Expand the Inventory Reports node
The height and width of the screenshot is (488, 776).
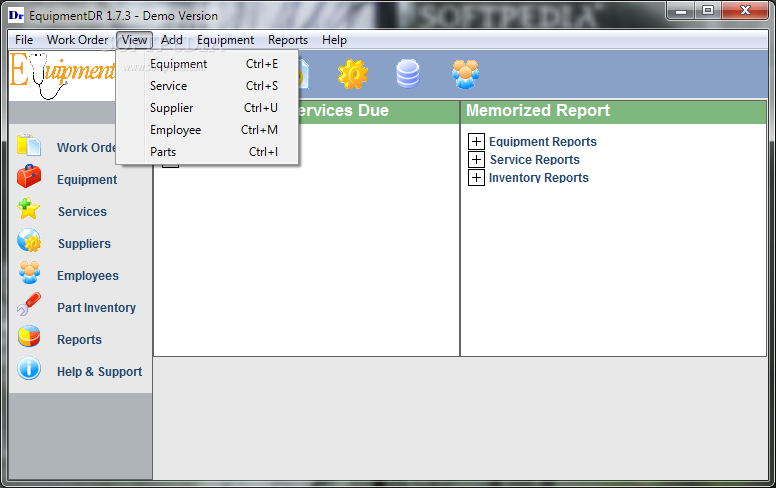tap(476, 177)
